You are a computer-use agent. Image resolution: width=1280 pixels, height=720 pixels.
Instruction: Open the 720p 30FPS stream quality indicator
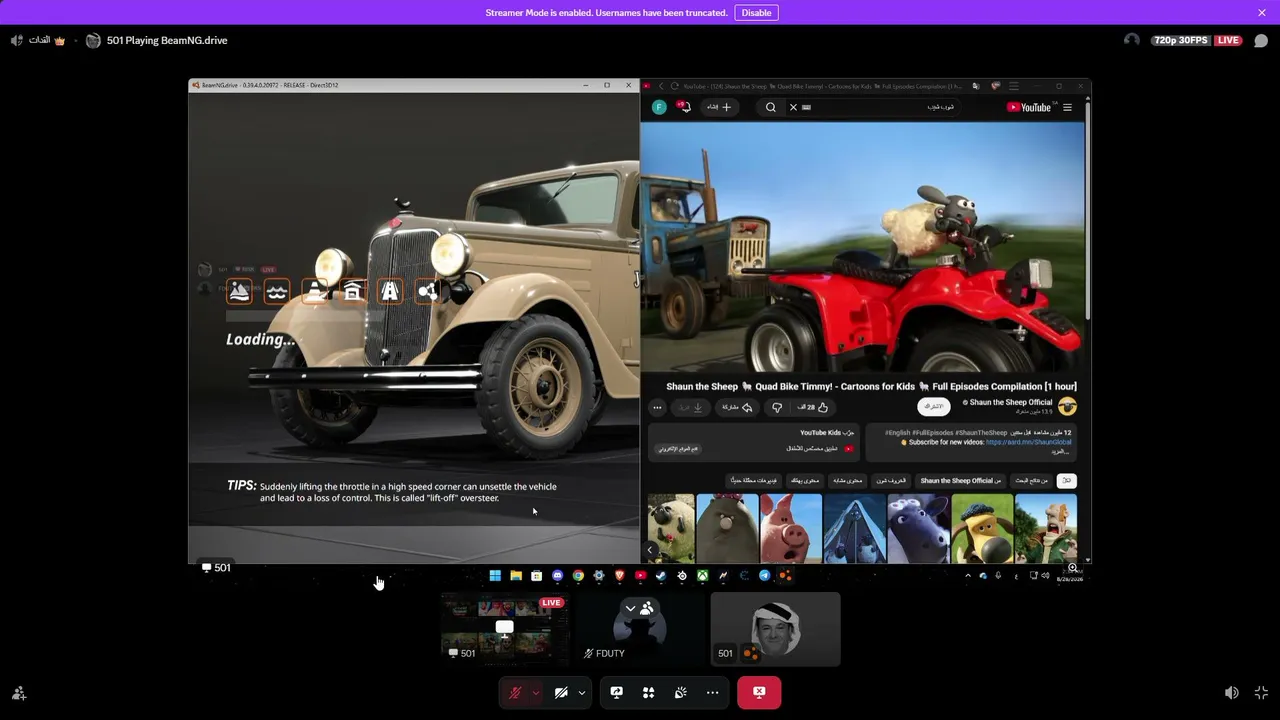pyautogui.click(x=1180, y=41)
